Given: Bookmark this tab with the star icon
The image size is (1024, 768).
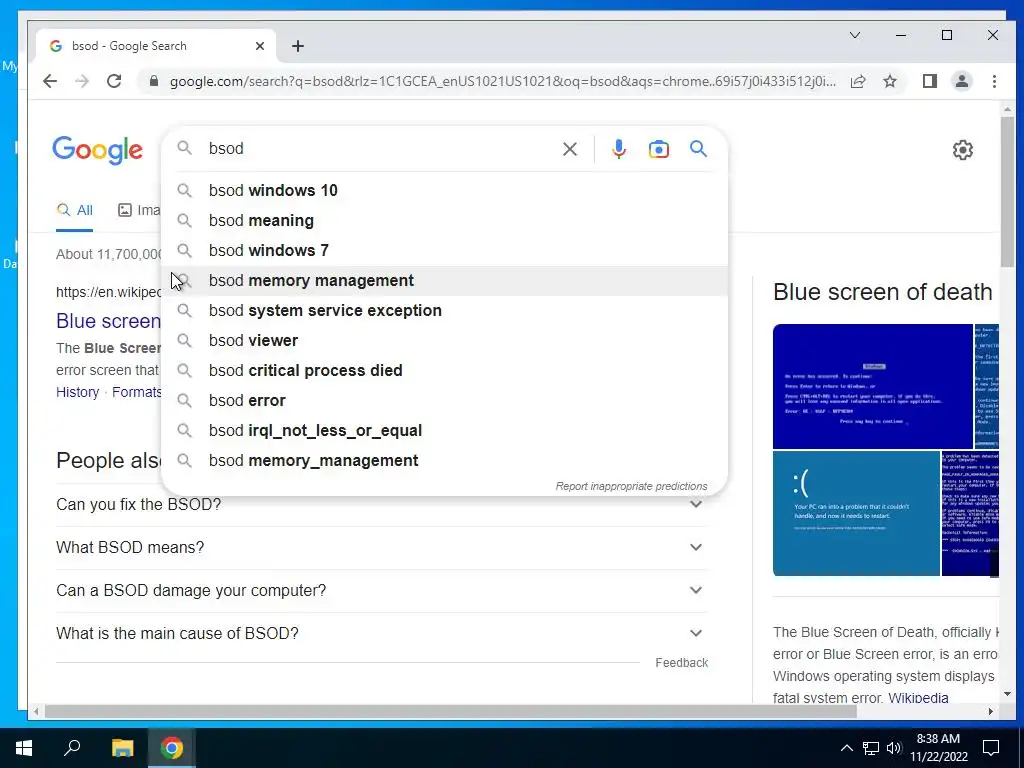Looking at the screenshot, I should click(889, 81).
